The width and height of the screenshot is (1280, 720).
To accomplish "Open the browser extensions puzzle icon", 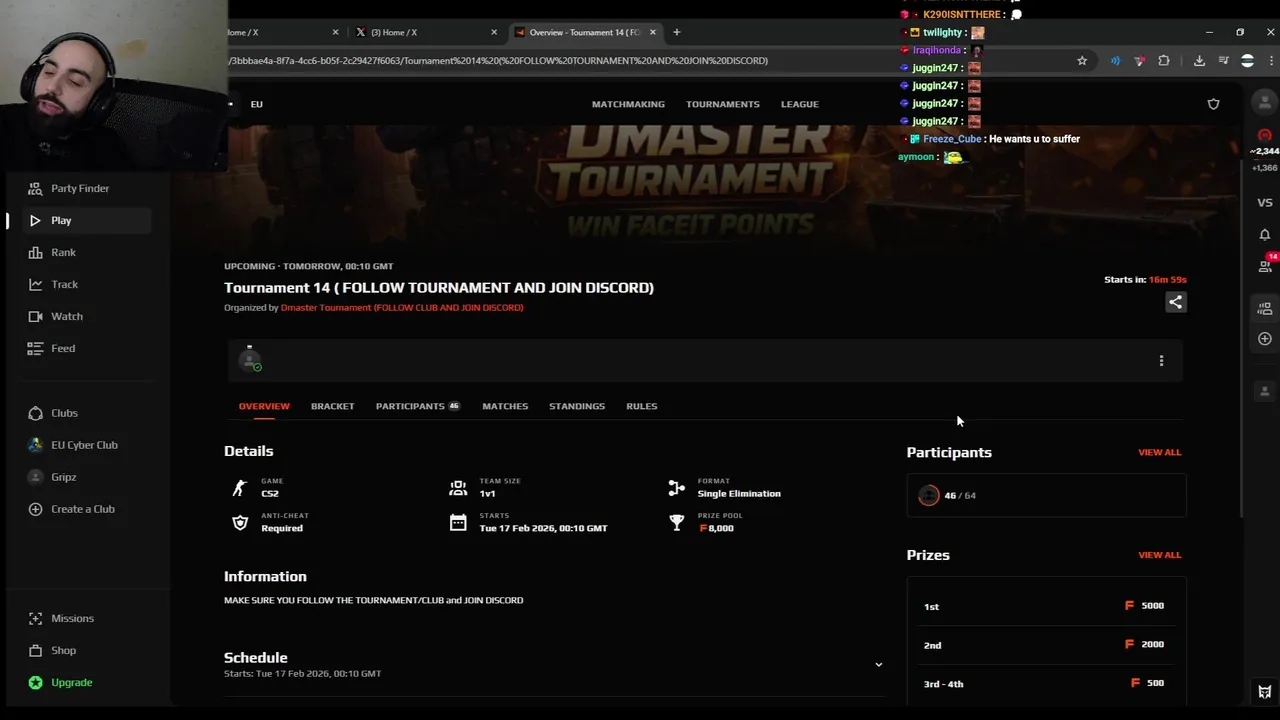I will pos(1164,61).
